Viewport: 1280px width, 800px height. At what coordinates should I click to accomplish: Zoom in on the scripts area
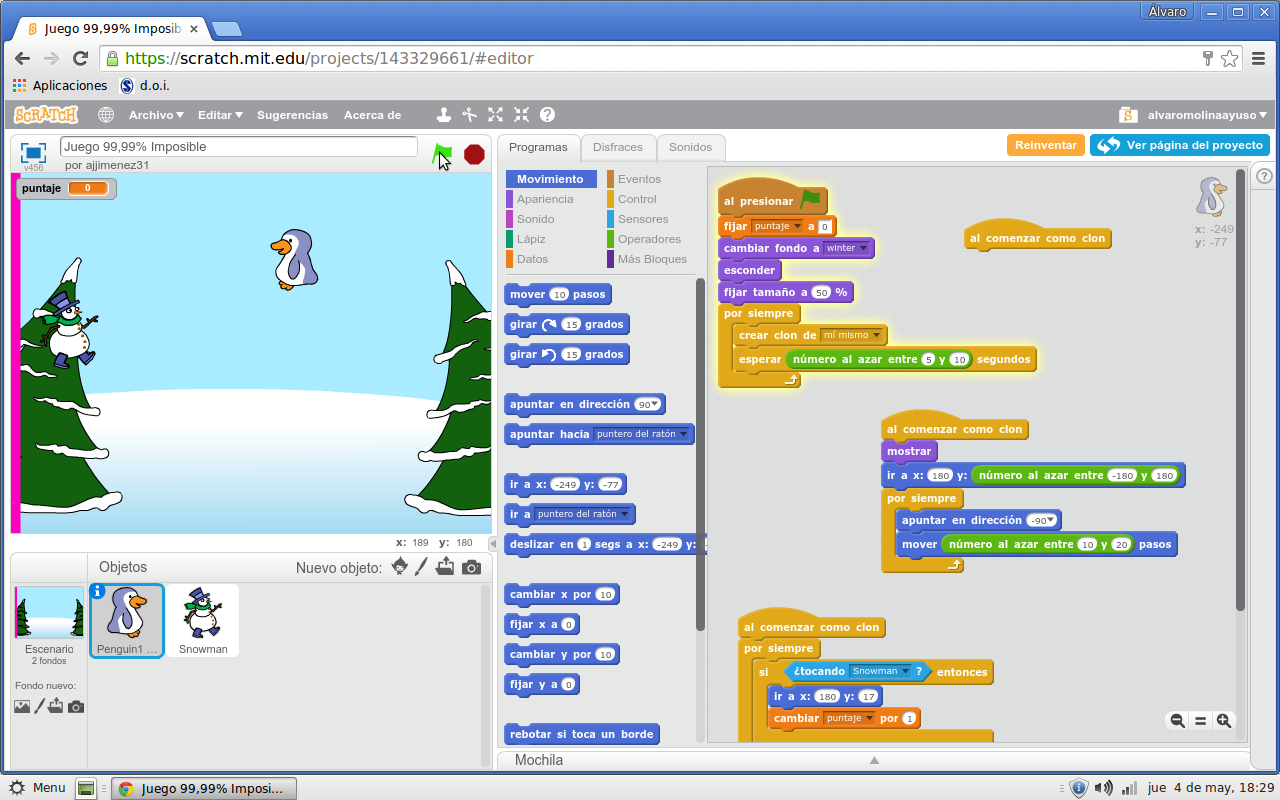coord(1224,720)
